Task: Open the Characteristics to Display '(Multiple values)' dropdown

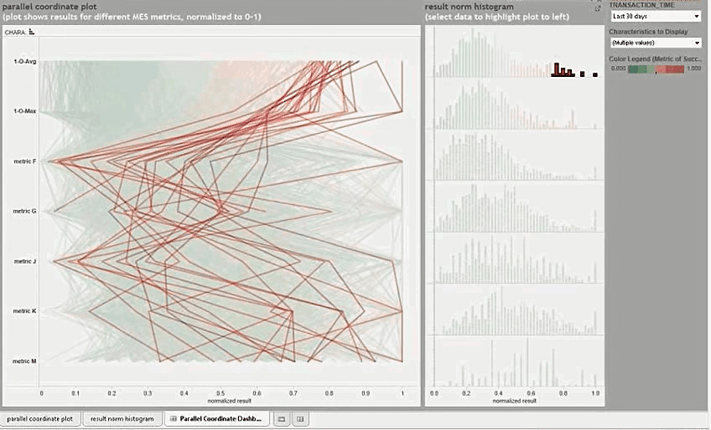Action: coord(655,43)
